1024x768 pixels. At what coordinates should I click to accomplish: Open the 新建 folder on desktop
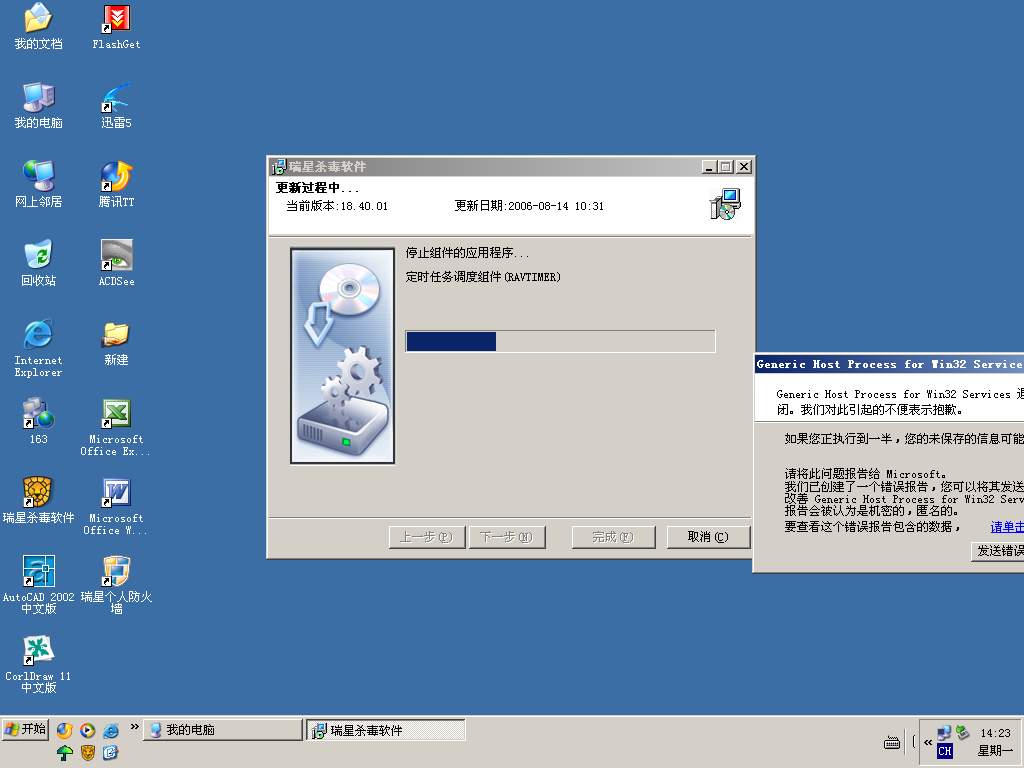click(x=116, y=344)
